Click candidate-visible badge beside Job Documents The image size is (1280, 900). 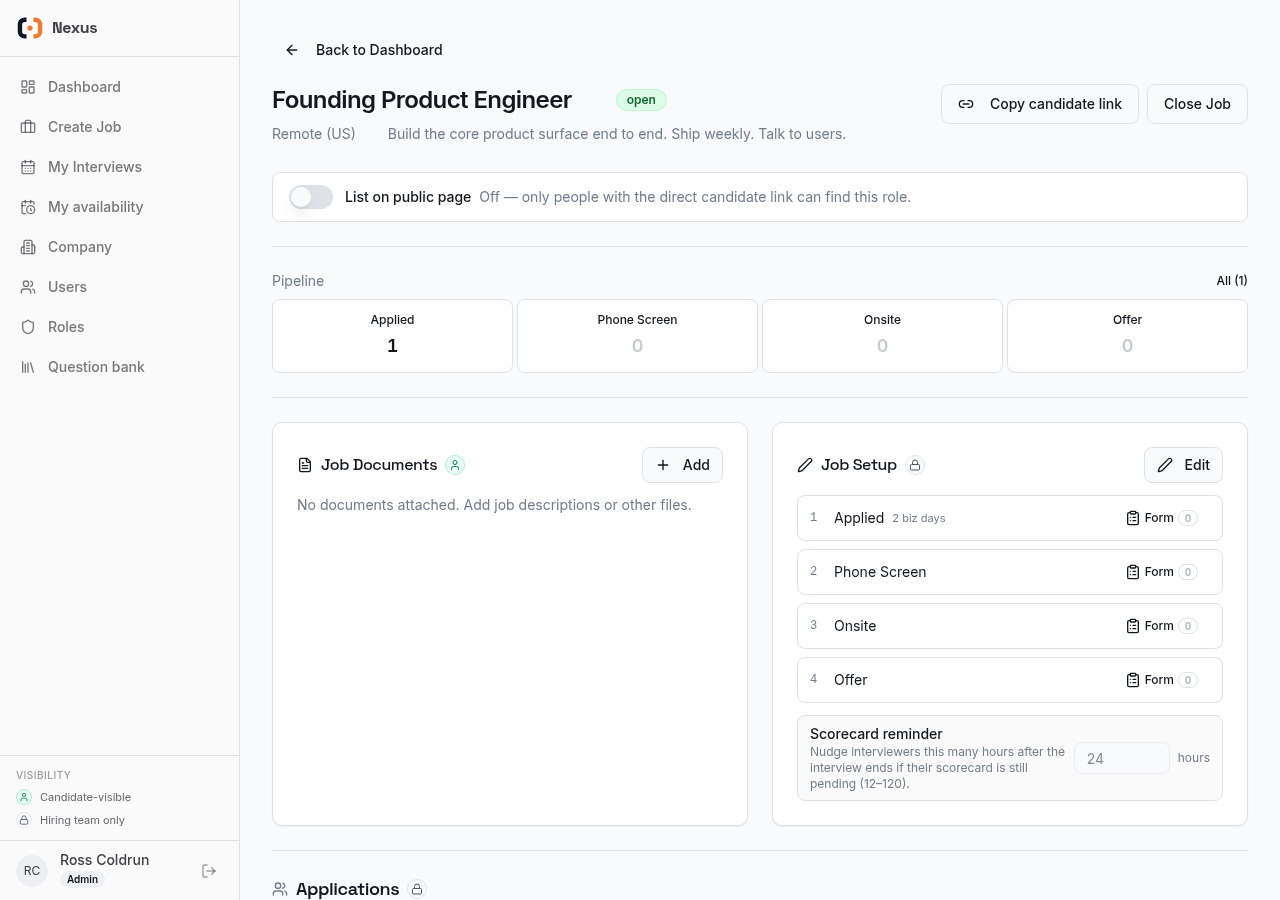coord(455,465)
